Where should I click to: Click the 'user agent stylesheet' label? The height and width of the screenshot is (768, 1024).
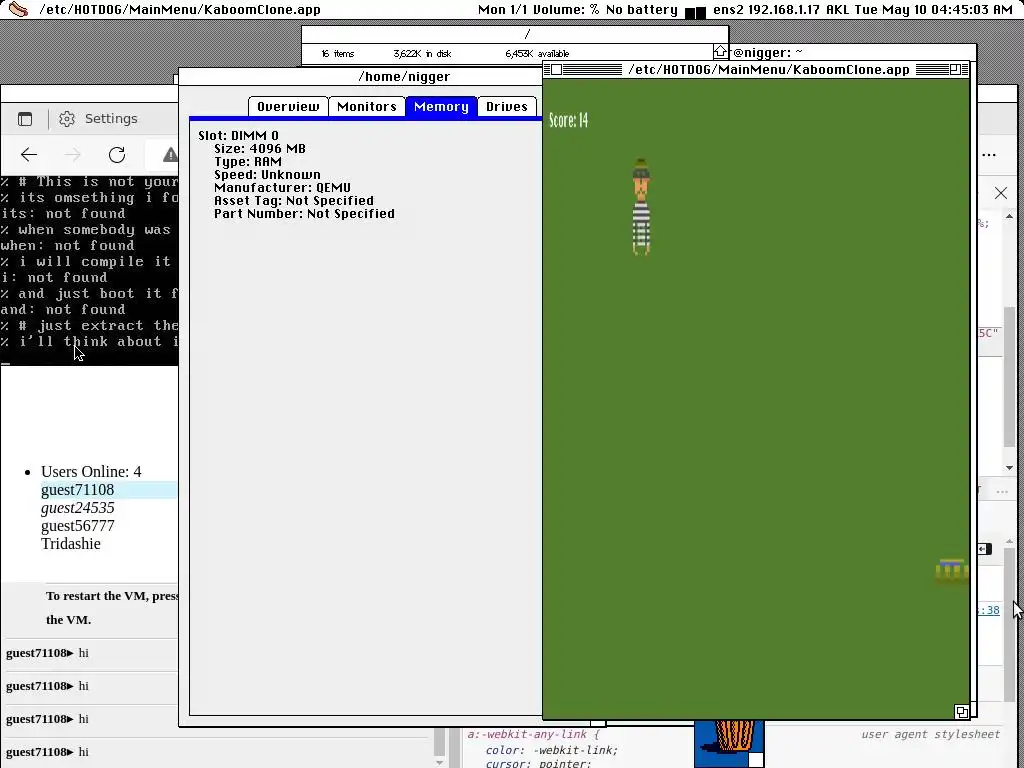pos(931,735)
